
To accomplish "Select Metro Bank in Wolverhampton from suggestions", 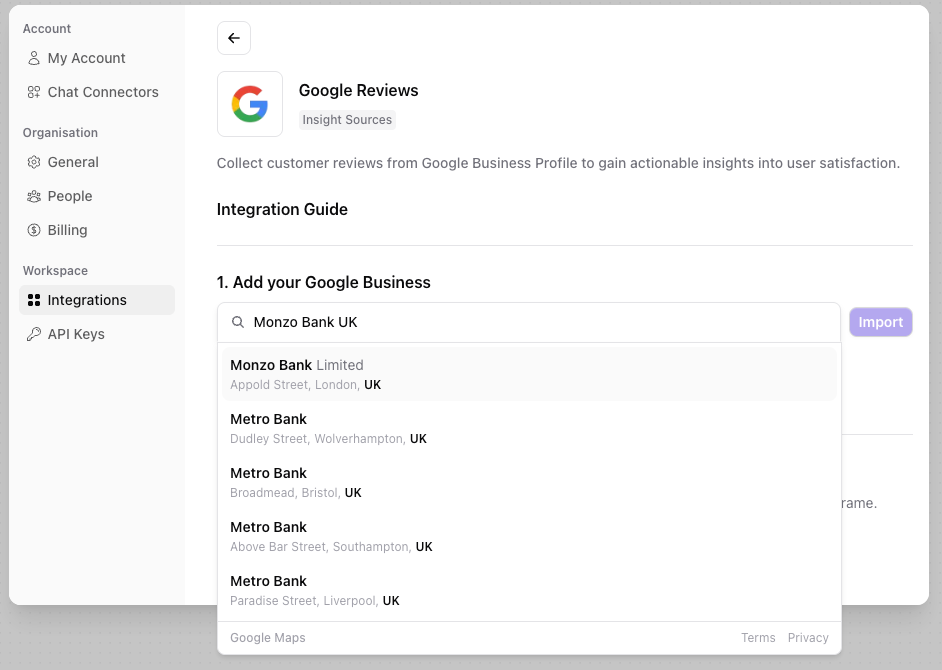I will tap(529, 428).
